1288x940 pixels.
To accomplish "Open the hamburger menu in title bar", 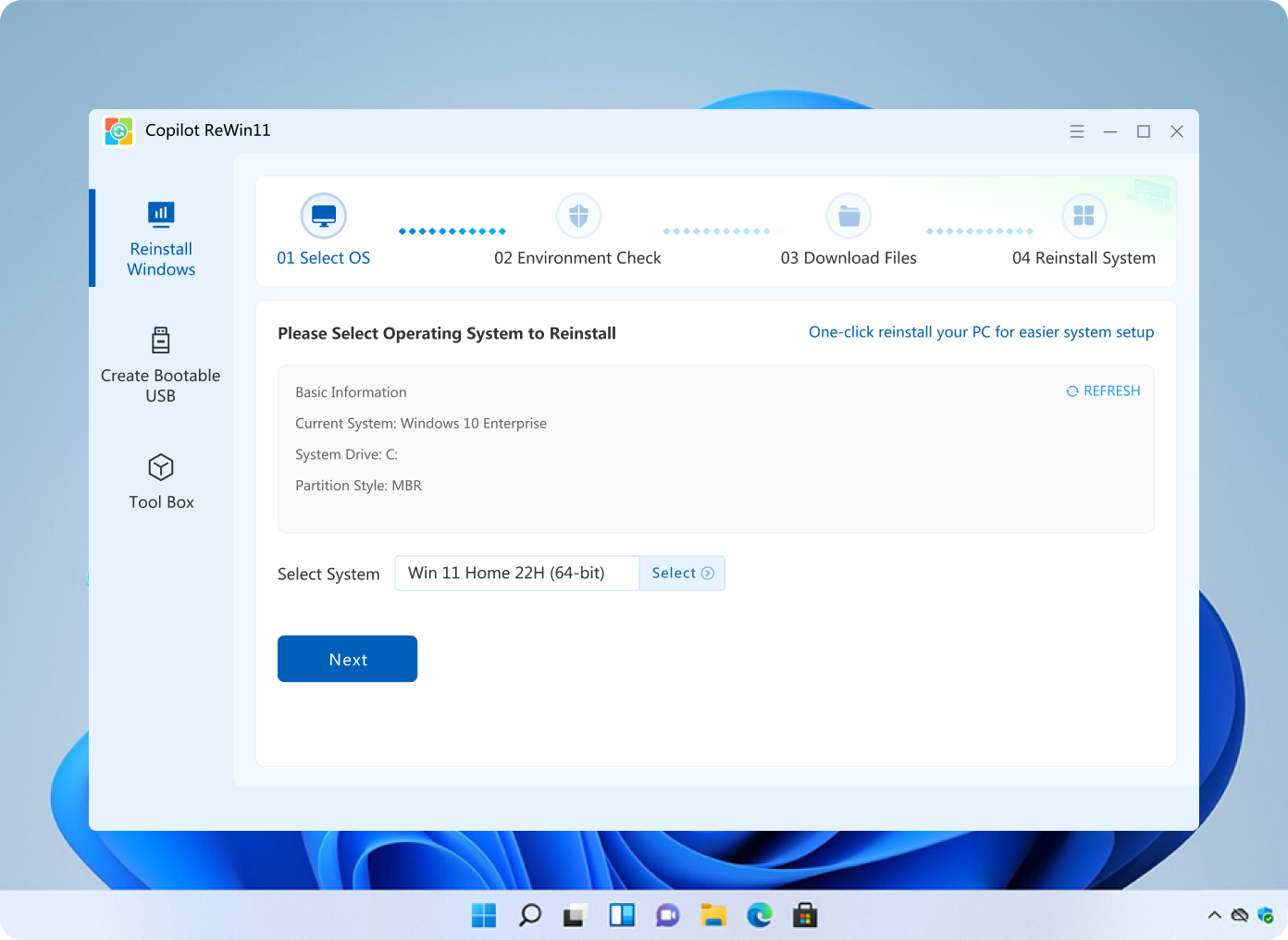I will pyautogui.click(x=1077, y=131).
